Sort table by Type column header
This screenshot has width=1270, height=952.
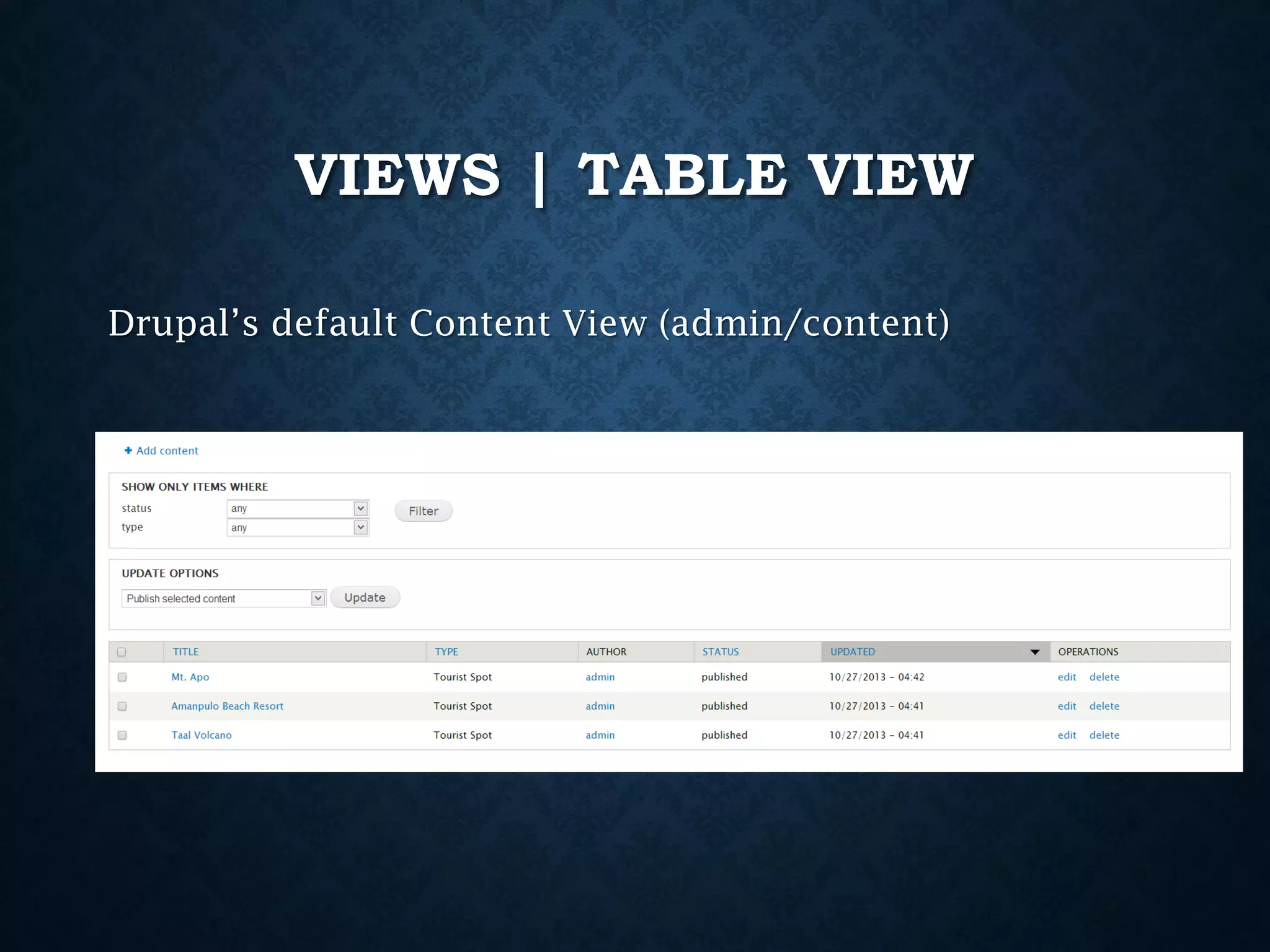[x=446, y=652]
